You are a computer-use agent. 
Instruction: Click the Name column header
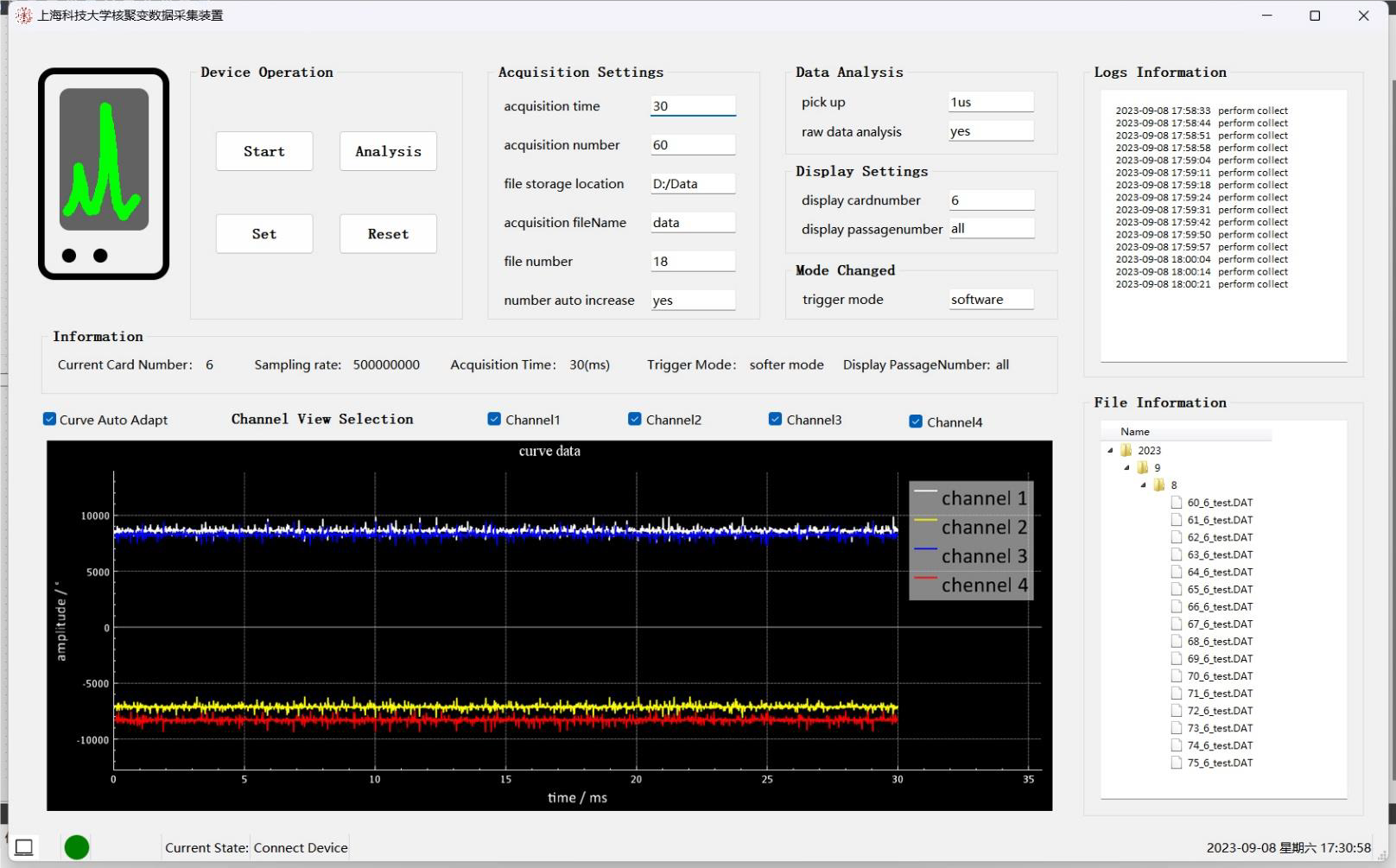1185,431
